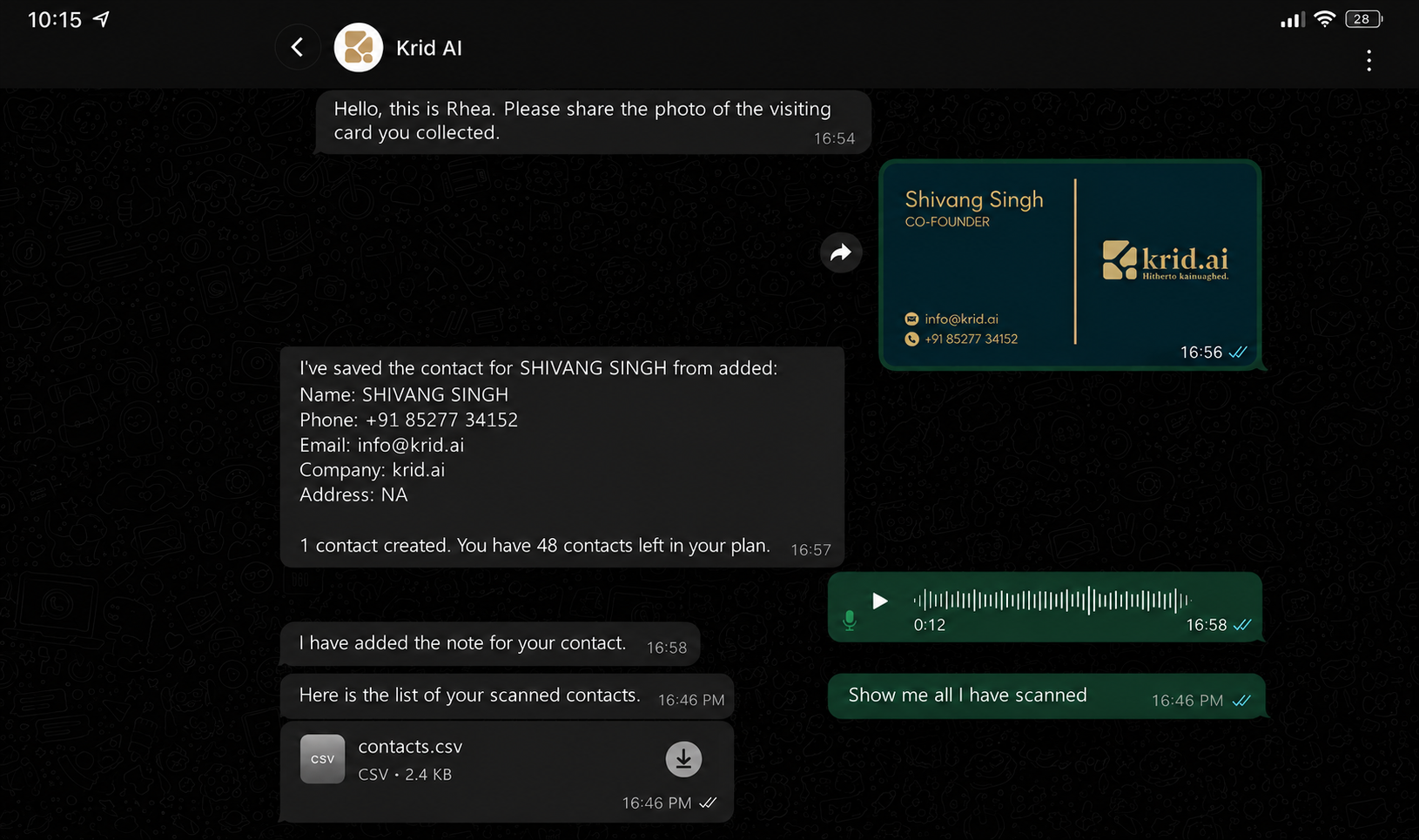Go back using the chevron arrow
The width and height of the screenshot is (1419, 840).
click(x=298, y=47)
